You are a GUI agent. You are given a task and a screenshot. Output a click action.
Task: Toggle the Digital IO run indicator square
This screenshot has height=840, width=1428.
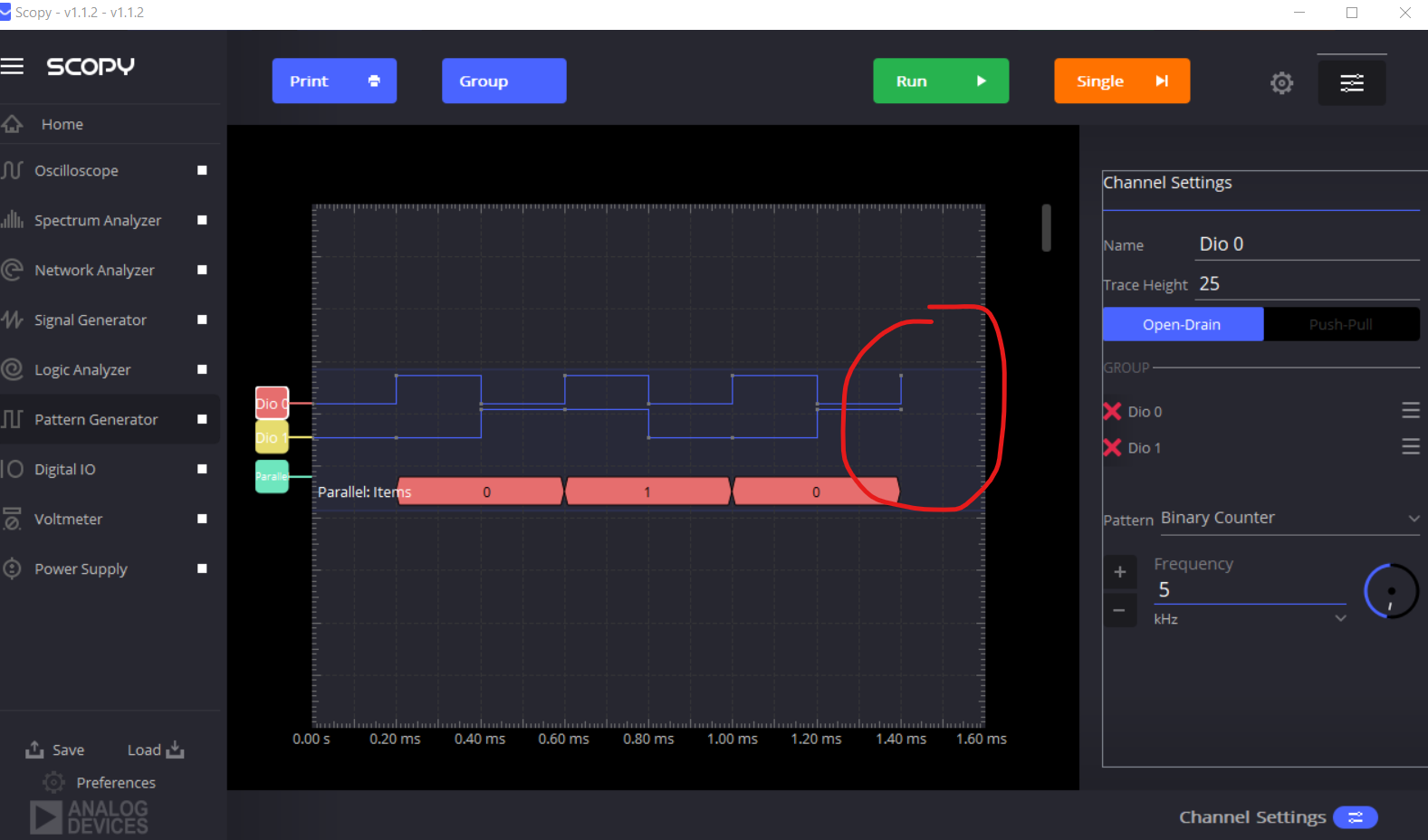point(202,469)
